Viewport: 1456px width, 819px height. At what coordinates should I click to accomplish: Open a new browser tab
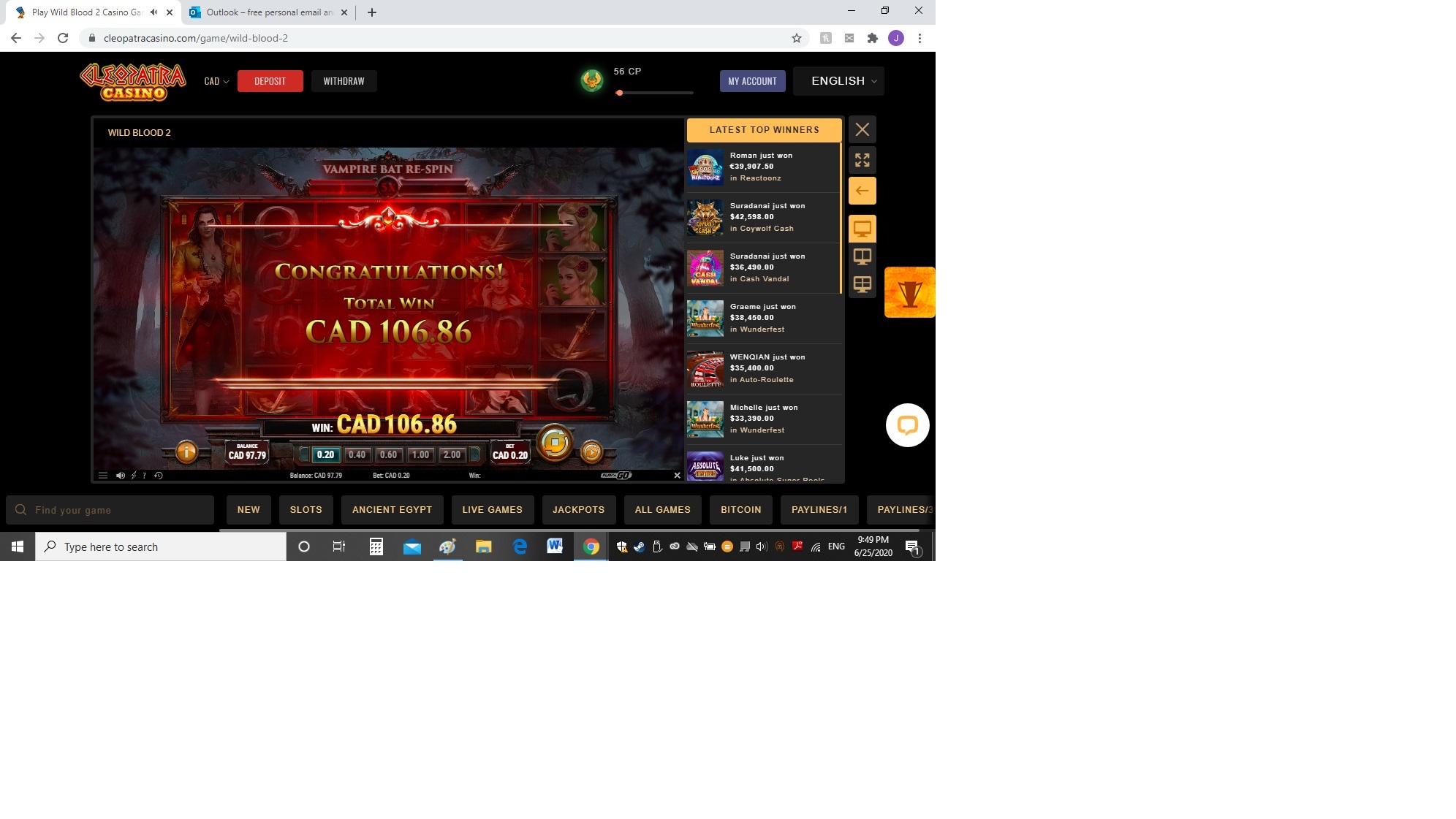tap(372, 12)
